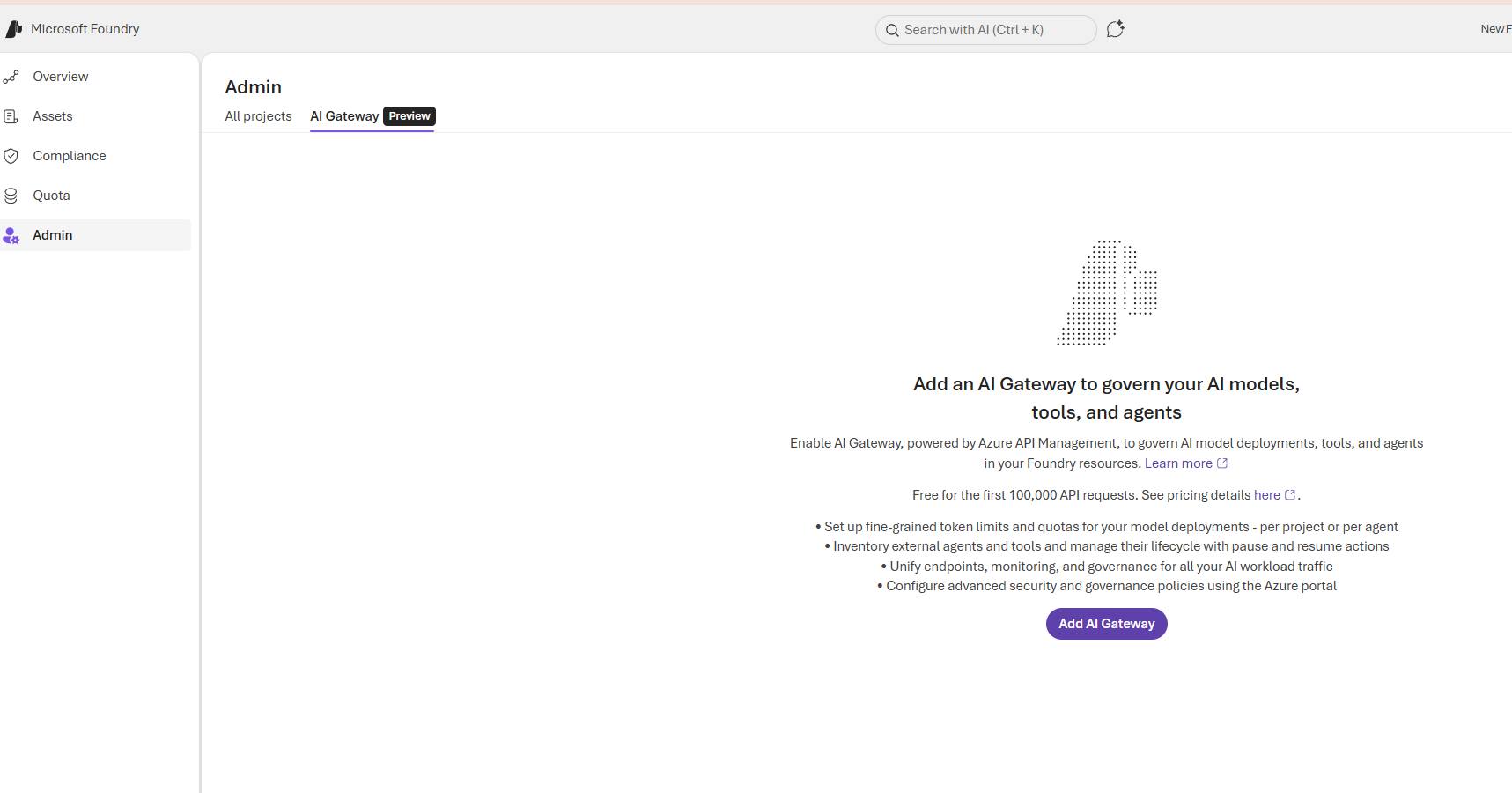This screenshot has width=1512, height=793.
Task: Click the dotted AI Gateway illustration
Action: click(1107, 293)
